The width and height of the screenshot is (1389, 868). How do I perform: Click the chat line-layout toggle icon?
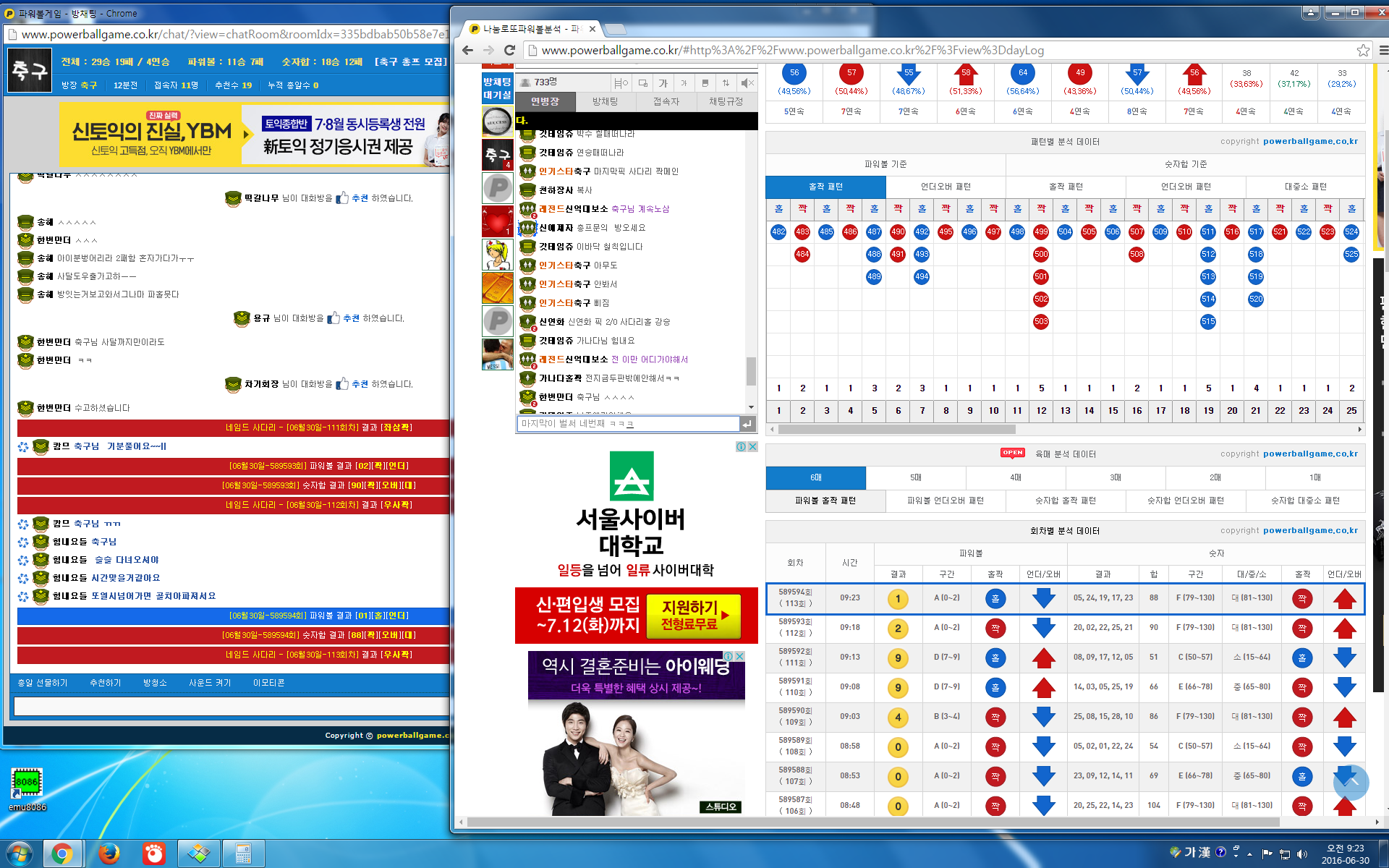pos(621,82)
